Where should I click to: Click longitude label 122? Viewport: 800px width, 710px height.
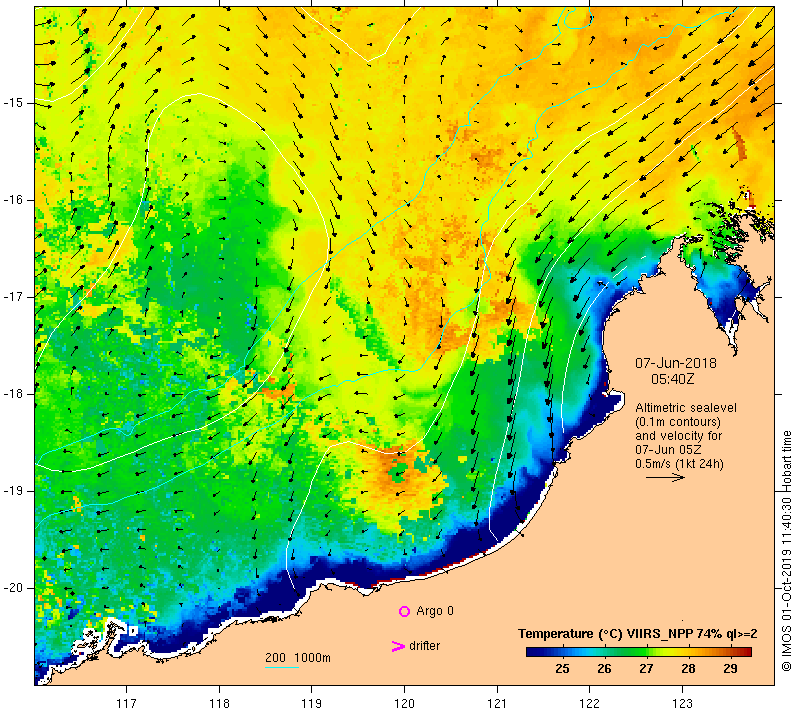pos(590,703)
